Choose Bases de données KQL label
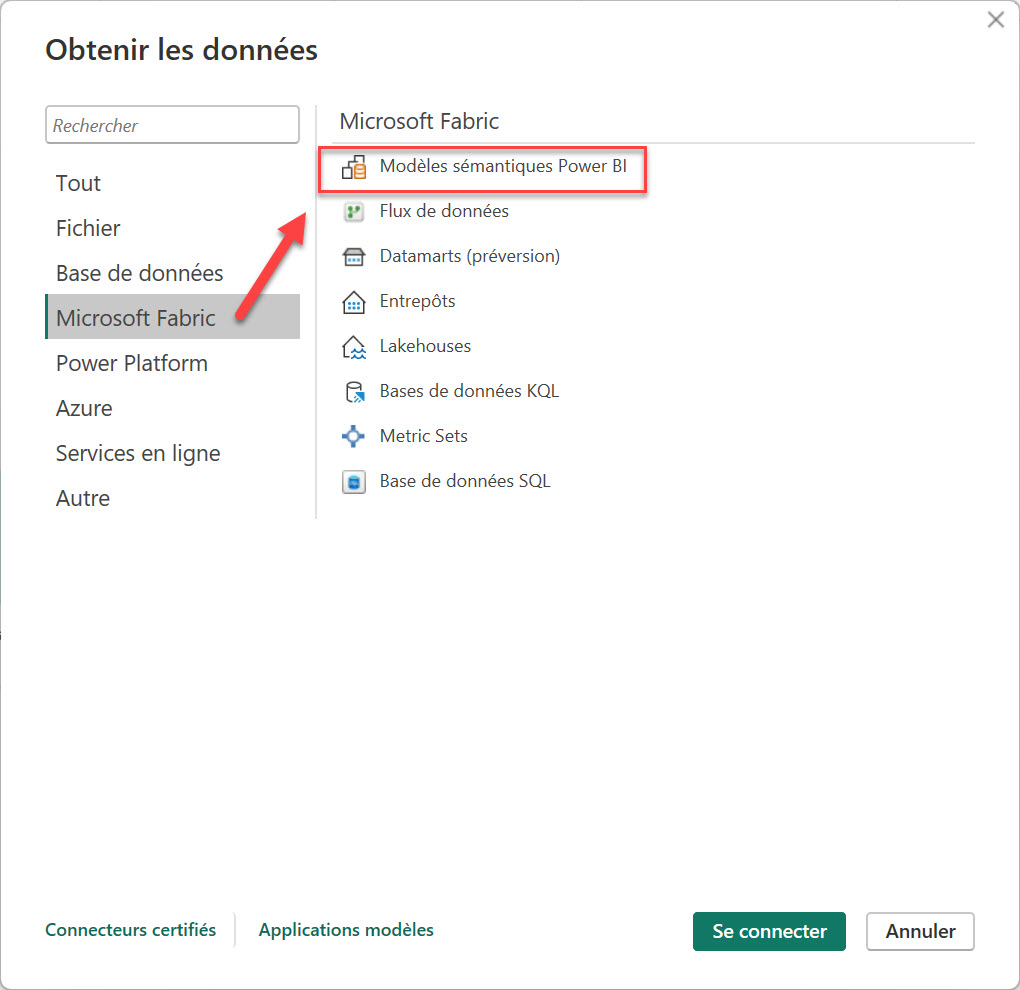 469,391
